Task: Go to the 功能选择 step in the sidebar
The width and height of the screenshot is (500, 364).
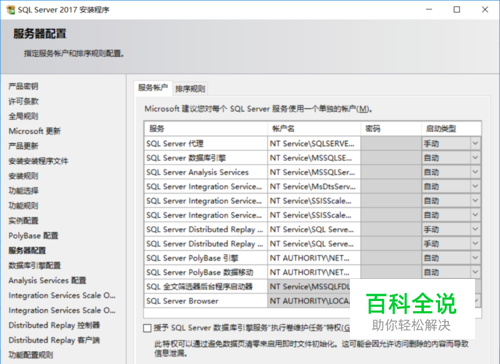Action: point(23,191)
